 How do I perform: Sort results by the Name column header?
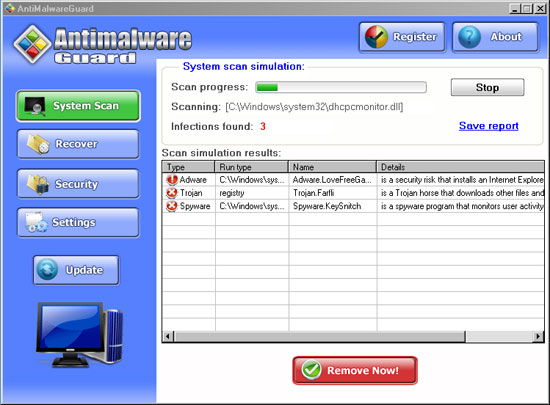click(332, 167)
